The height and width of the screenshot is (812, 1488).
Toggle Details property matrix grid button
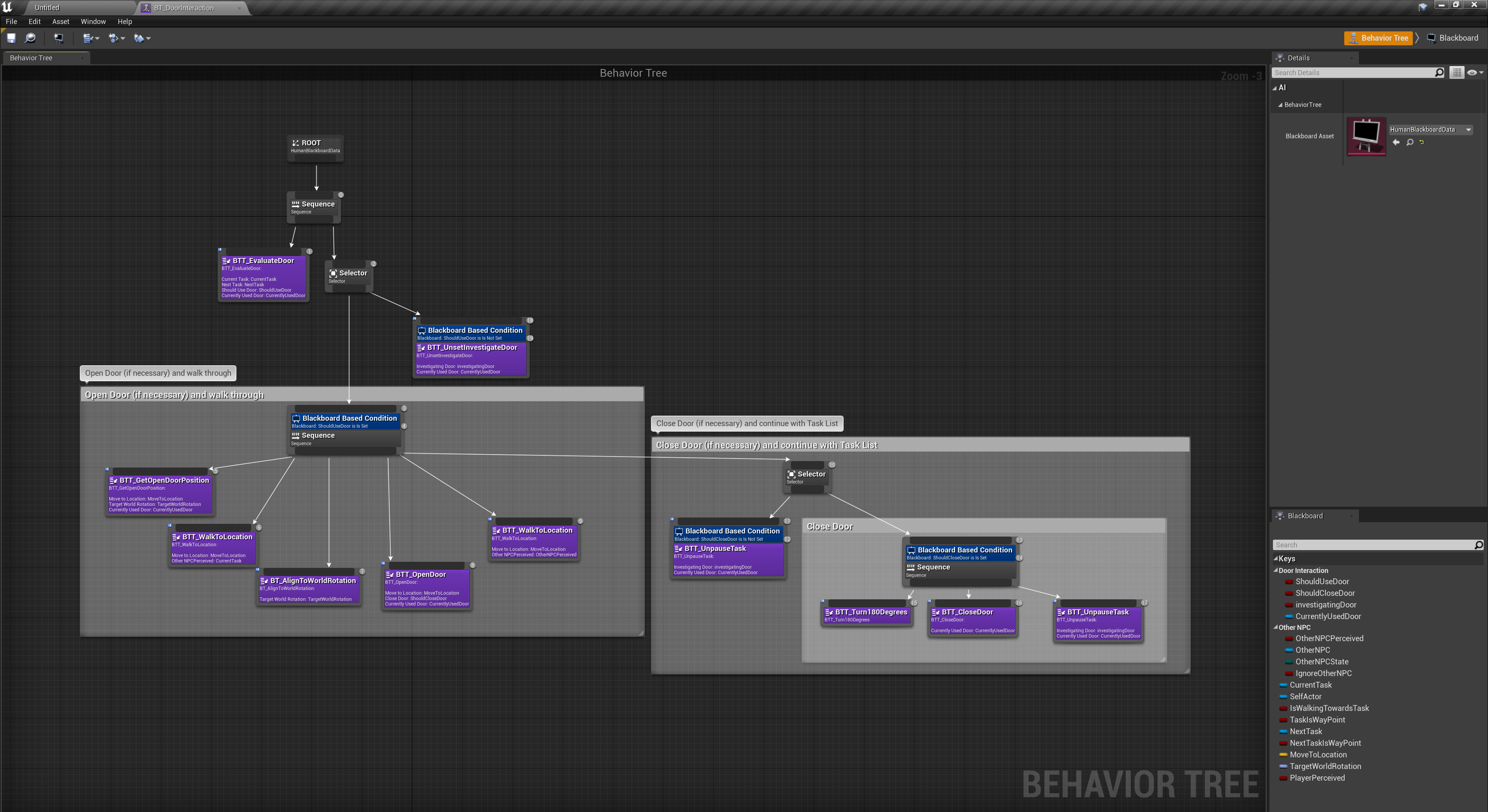click(1457, 73)
